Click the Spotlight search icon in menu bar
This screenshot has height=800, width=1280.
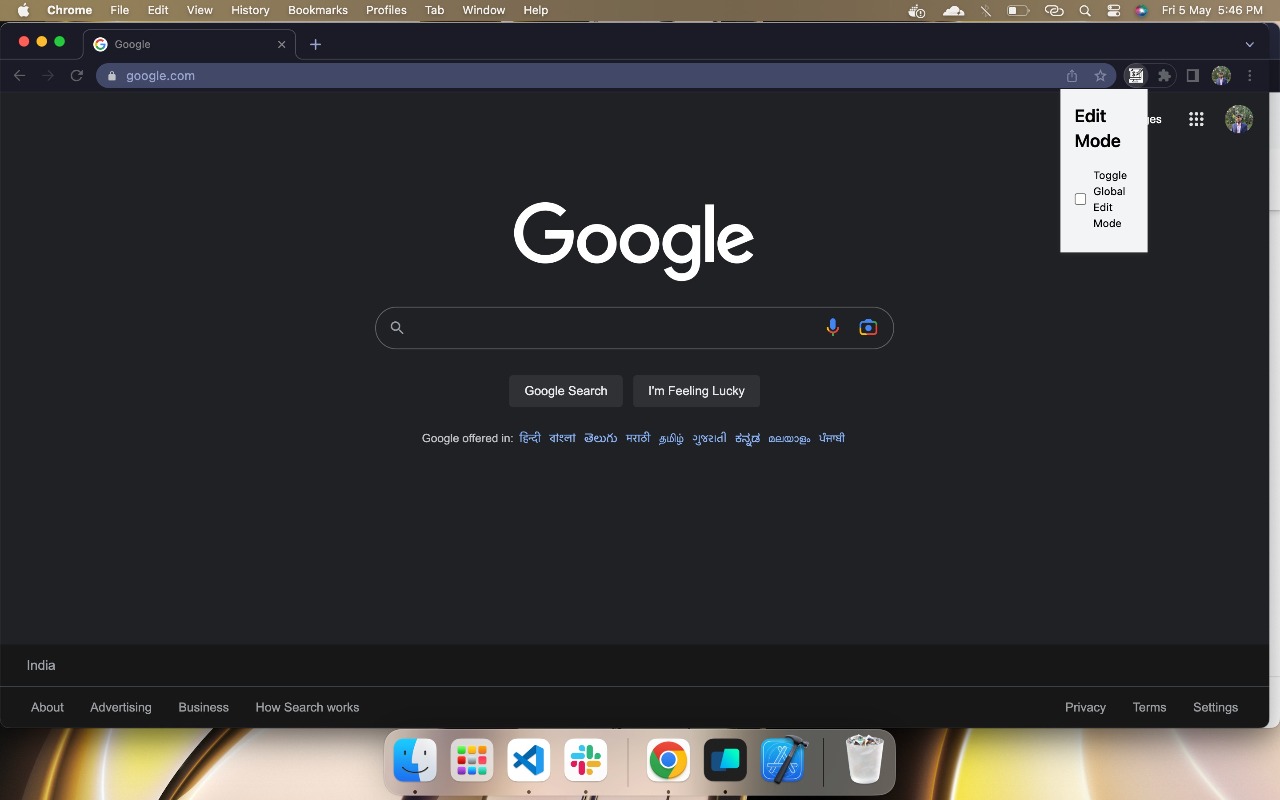coord(1084,11)
